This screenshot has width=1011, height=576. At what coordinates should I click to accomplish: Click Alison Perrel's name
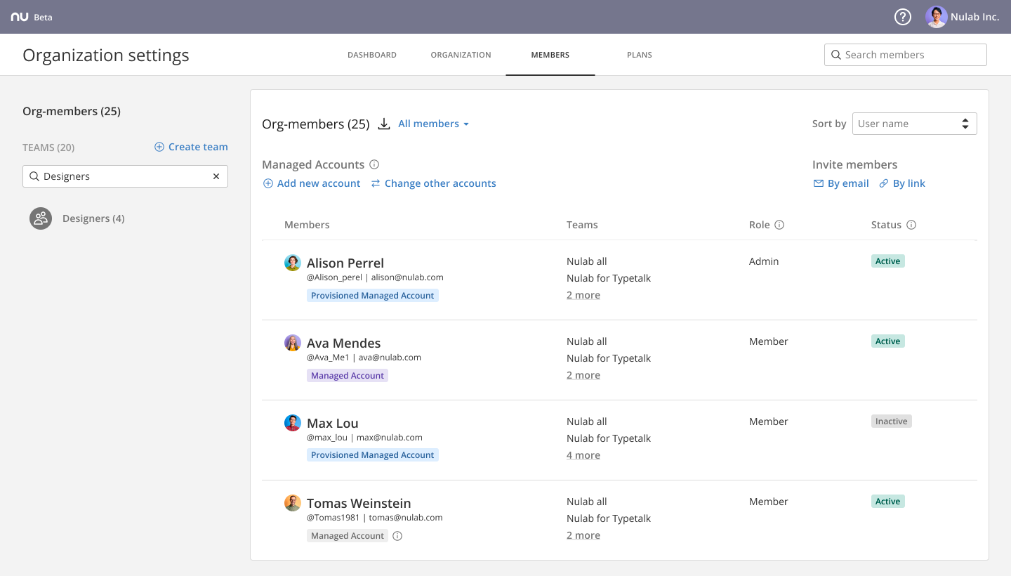(x=345, y=263)
